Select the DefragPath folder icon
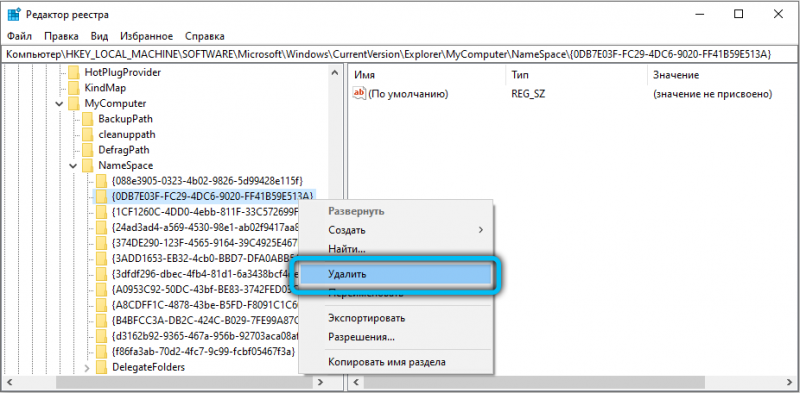The image size is (800, 393). pos(88,150)
